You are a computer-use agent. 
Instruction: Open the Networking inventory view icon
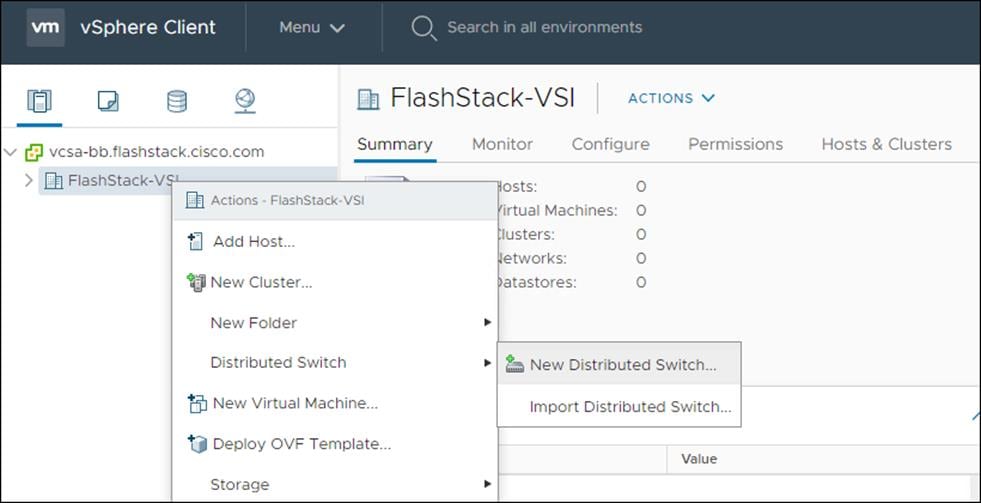[245, 101]
